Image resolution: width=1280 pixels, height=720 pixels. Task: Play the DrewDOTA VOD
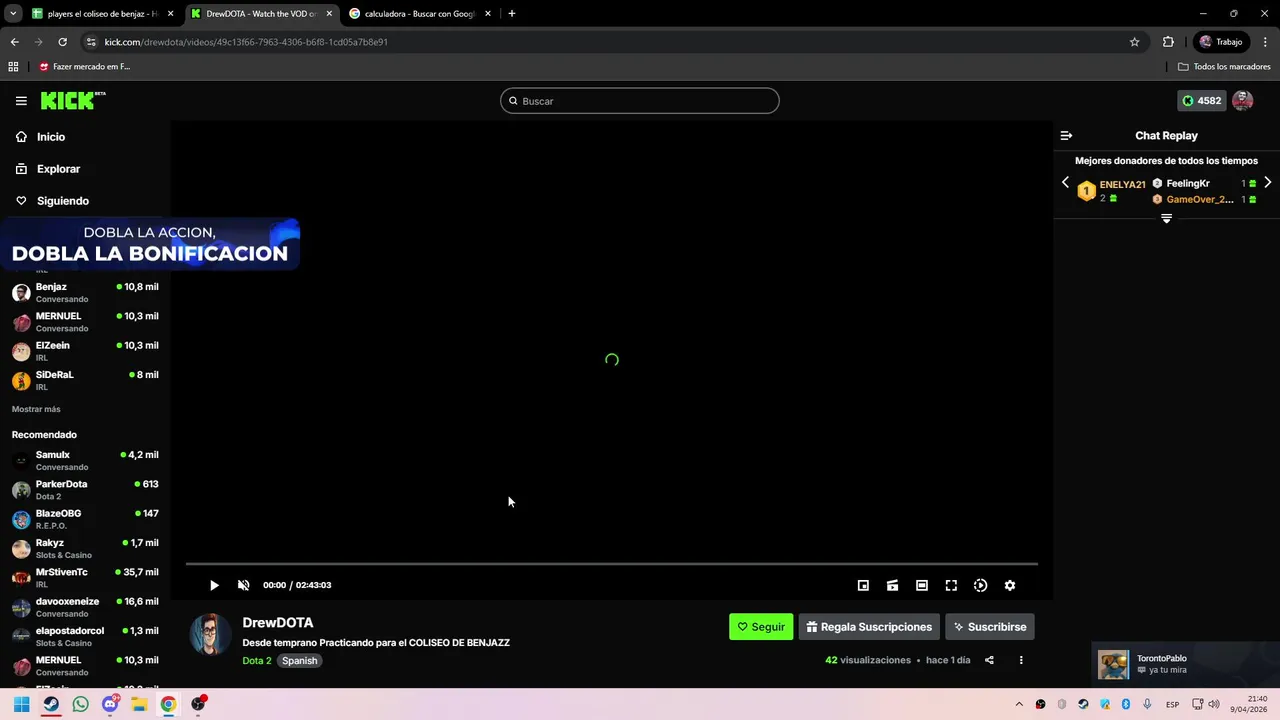pos(214,585)
